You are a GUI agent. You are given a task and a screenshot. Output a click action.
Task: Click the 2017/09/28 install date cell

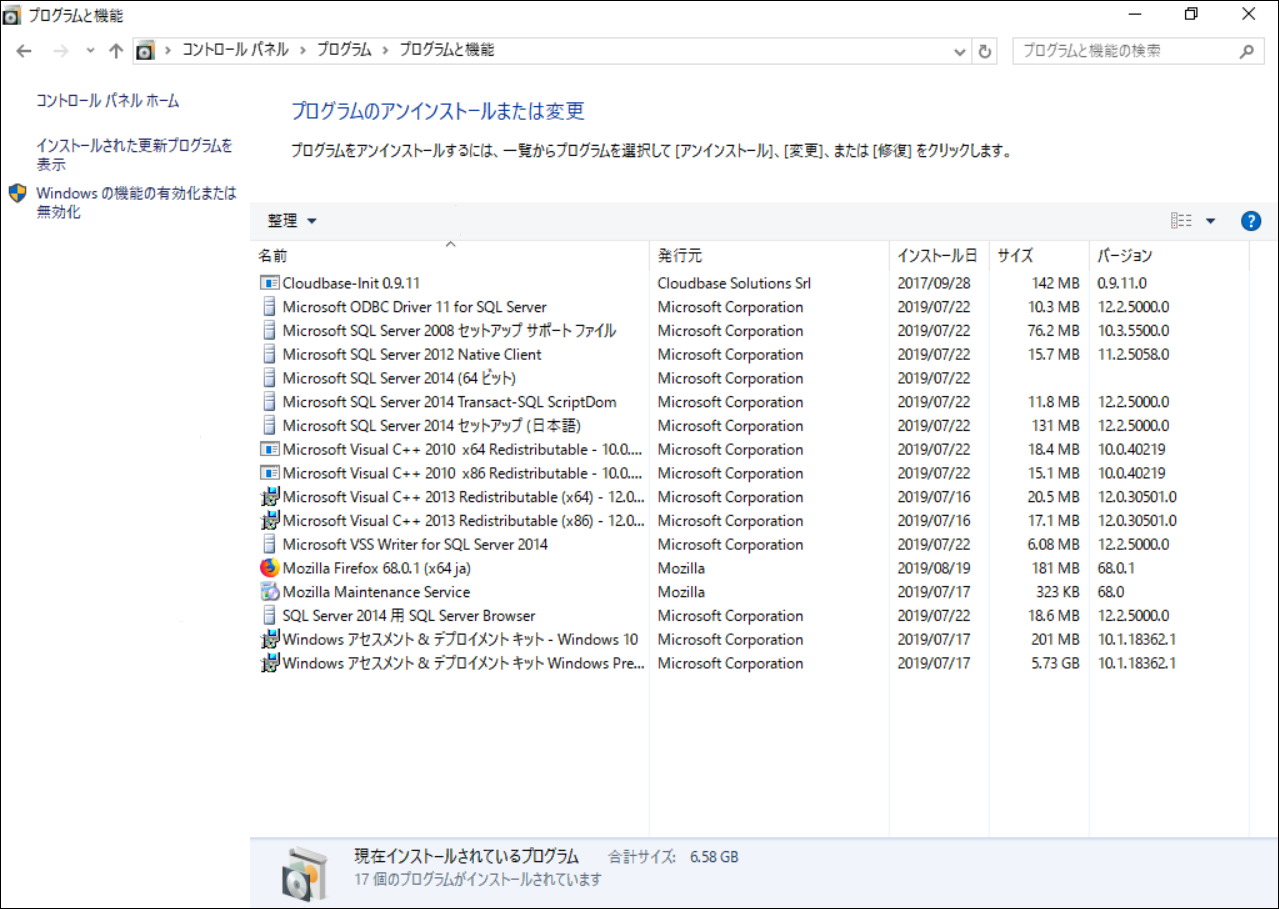[x=934, y=283]
